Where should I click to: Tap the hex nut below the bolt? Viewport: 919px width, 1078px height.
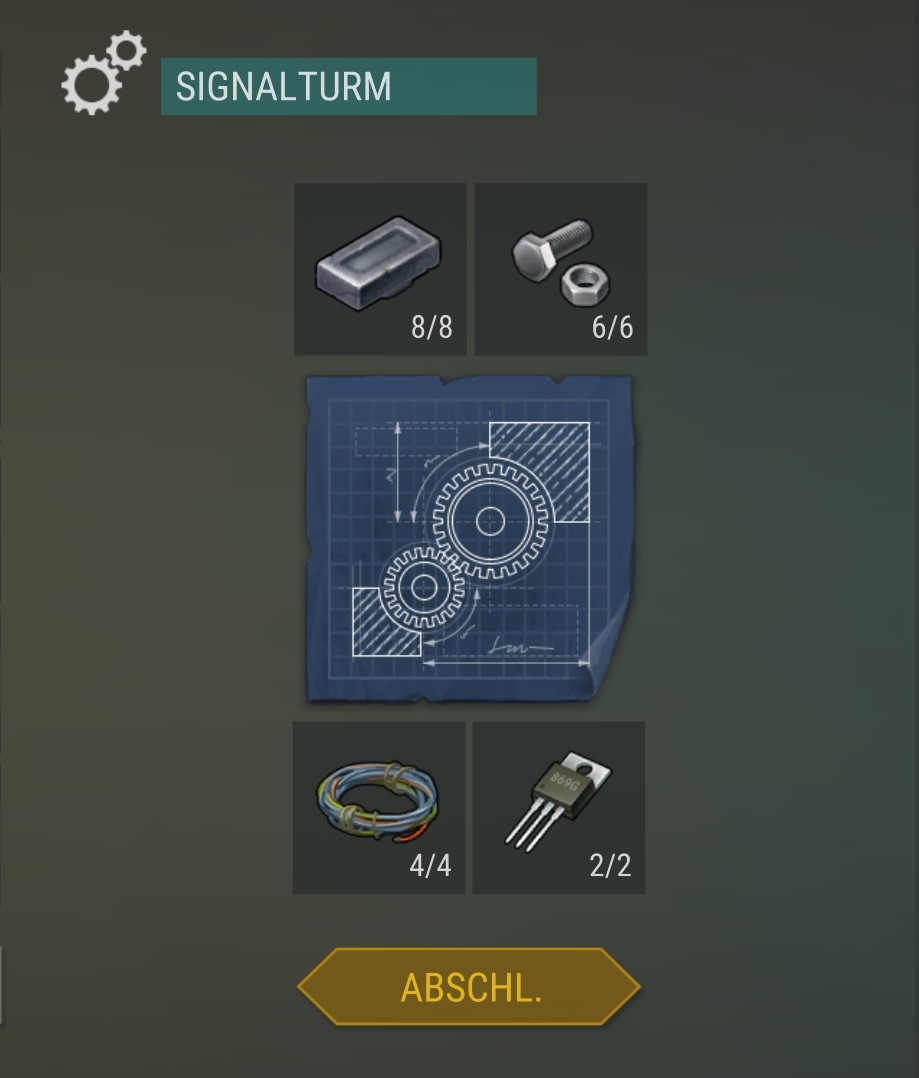tap(585, 286)
